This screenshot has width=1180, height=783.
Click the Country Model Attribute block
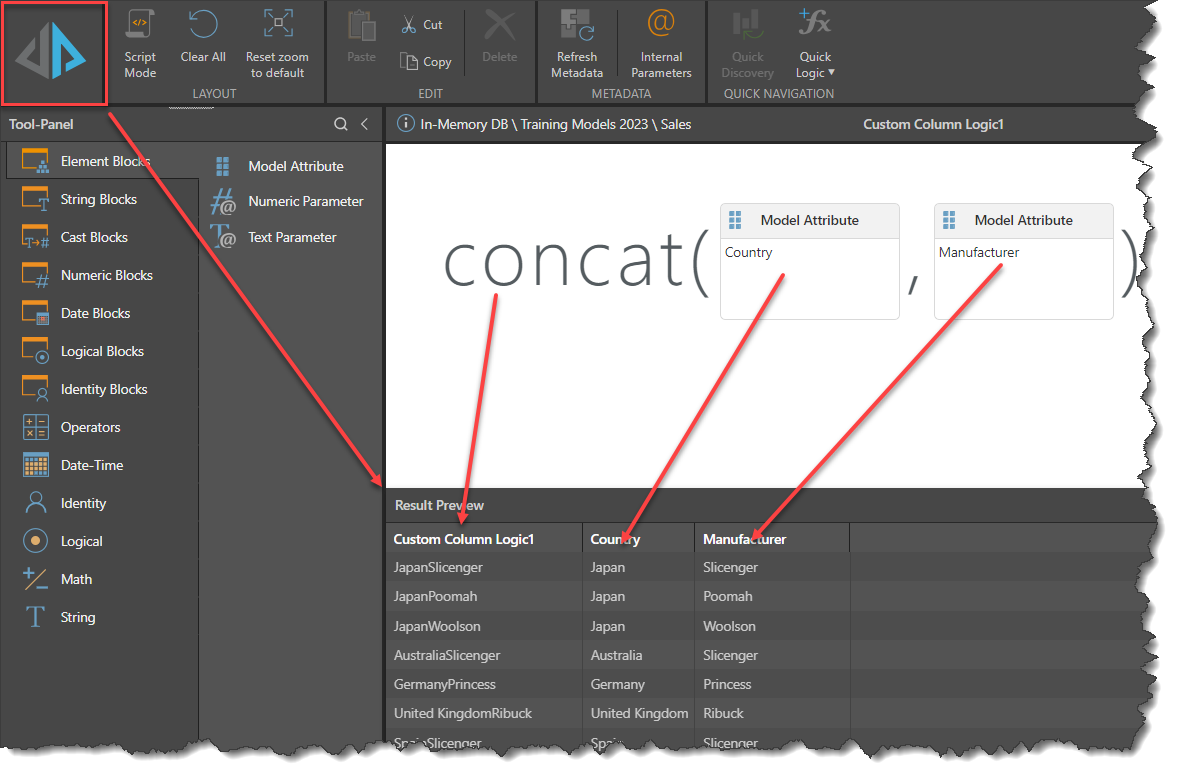[x=809, y=260]
